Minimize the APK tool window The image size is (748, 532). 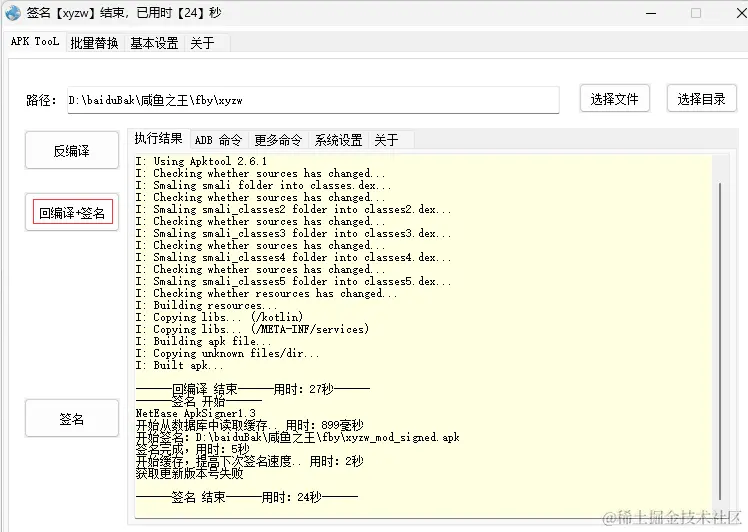coord(651,13)
